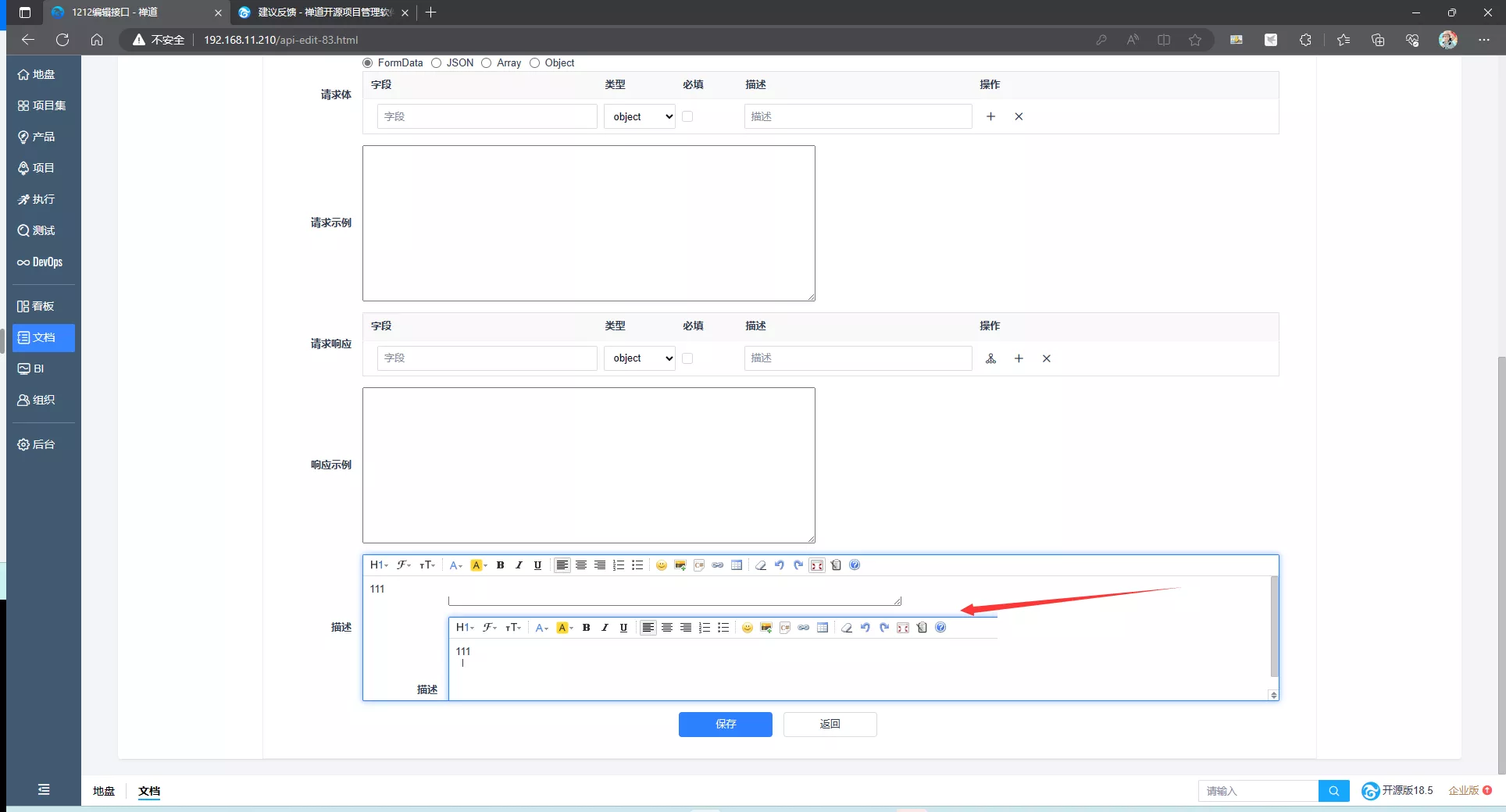Toggle italic in the outer description editor toolbar
1506x812 pixels.
click(519, 565)
